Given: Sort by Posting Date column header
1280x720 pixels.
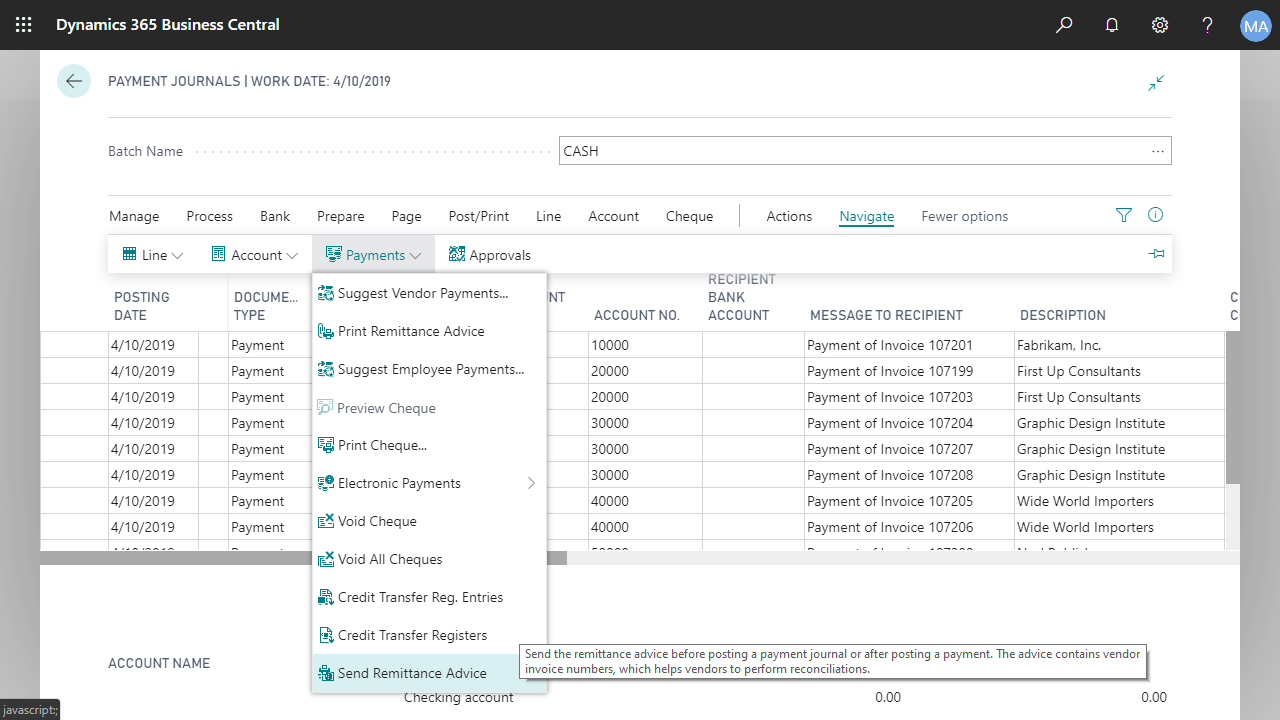Looking at the screenshot, I should pos(142,306).
